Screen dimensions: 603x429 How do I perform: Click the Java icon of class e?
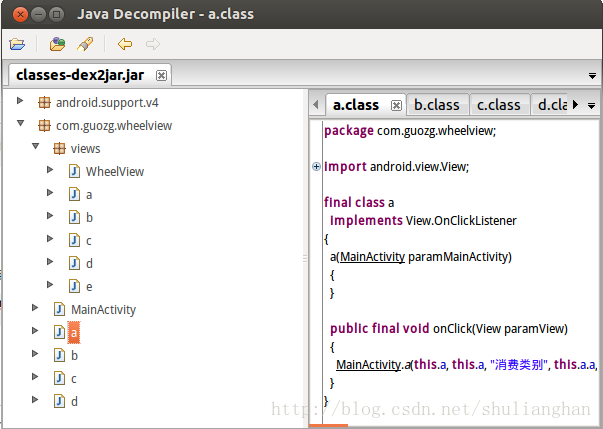click(x=74, y=286)
